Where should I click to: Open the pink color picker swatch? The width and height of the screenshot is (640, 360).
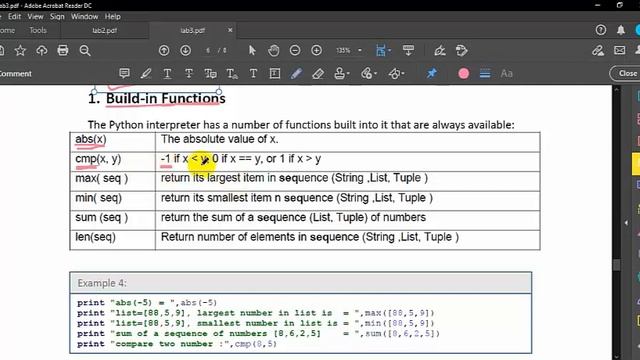pyautogui.click(x=463, y=73)
